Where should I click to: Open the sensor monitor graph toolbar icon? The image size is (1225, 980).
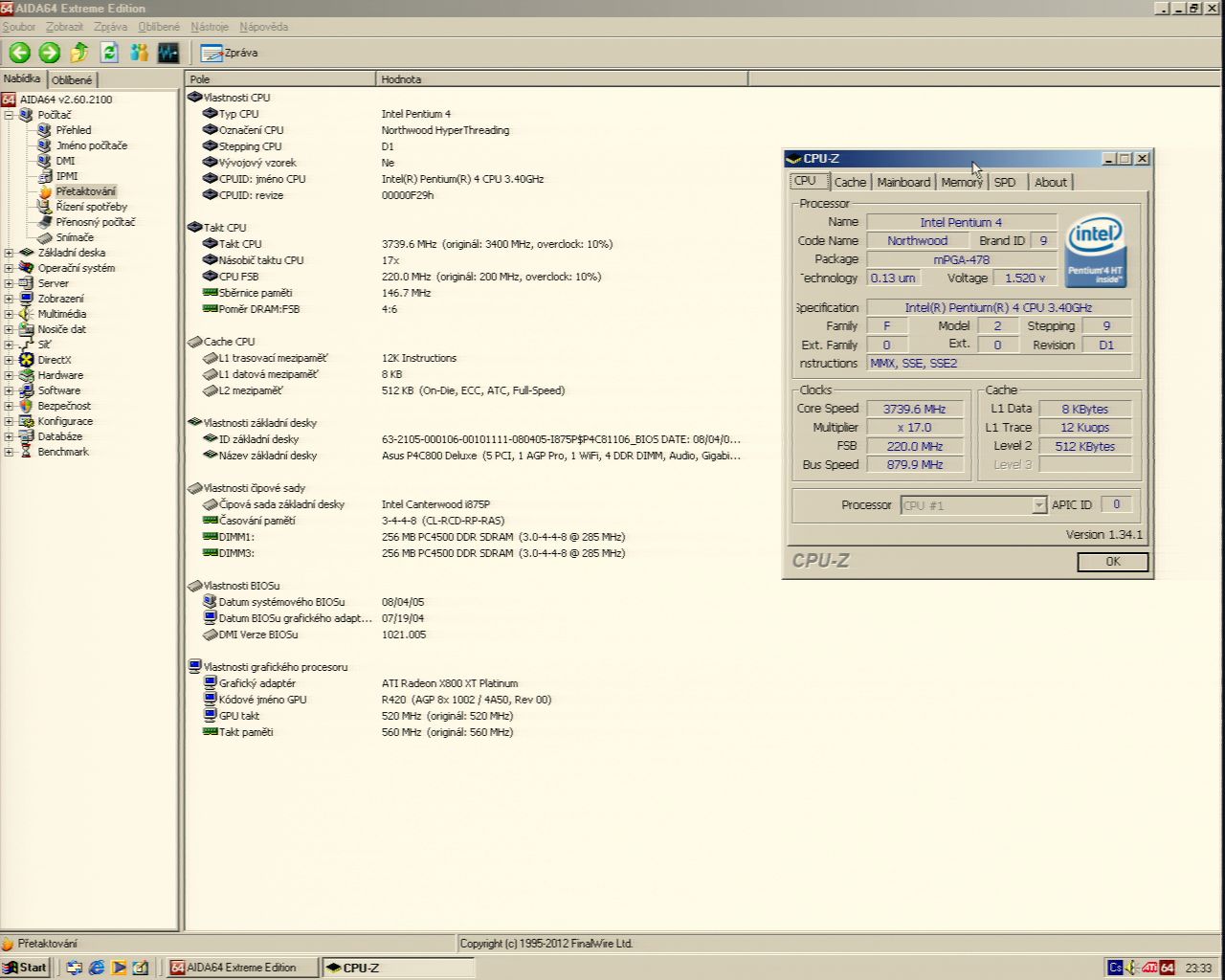click(x=168, y=53)
